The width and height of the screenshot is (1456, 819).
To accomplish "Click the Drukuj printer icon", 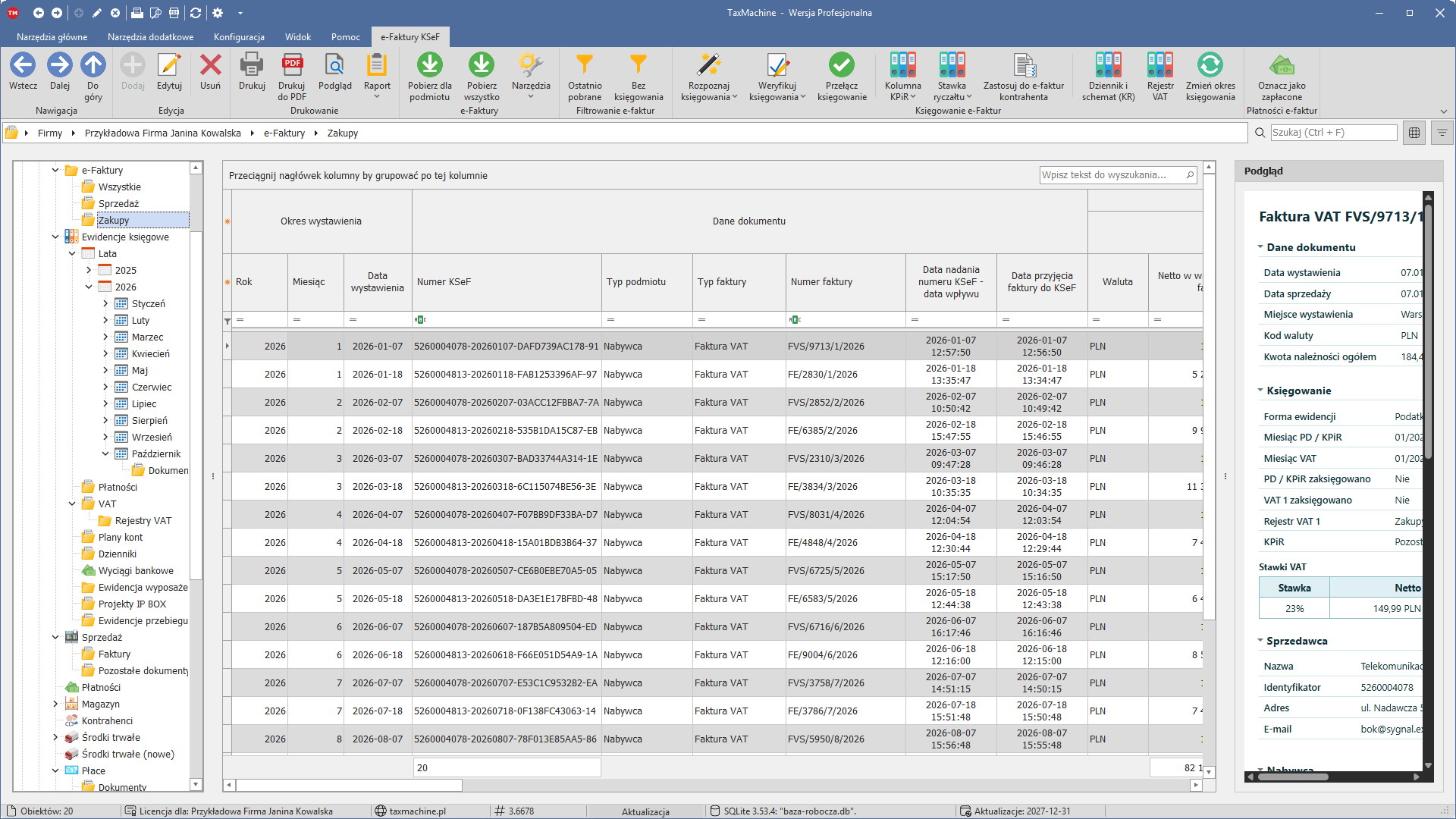I will pos(252,65).
